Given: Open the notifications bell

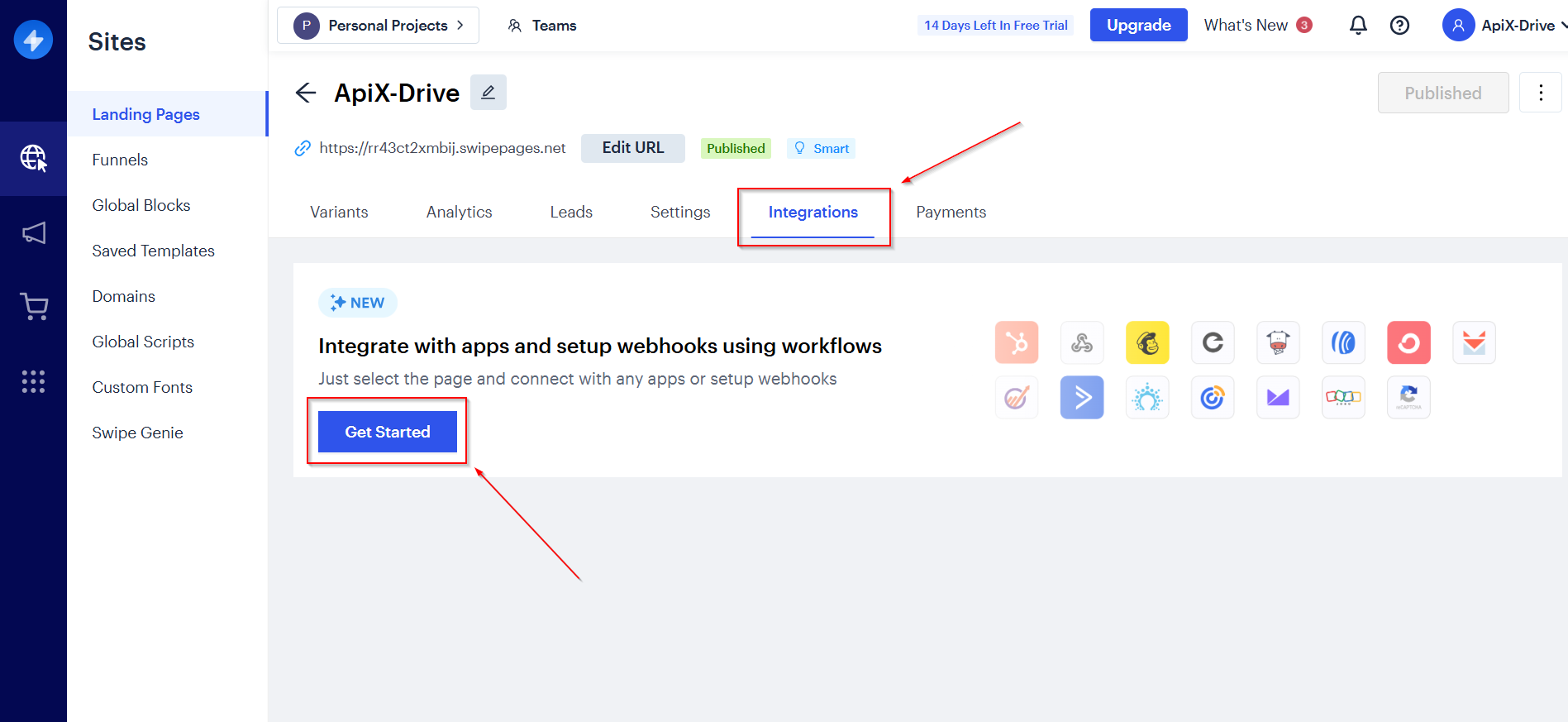Looking at the screenshot, I should pyautogui.click(x=1358, y=26).
